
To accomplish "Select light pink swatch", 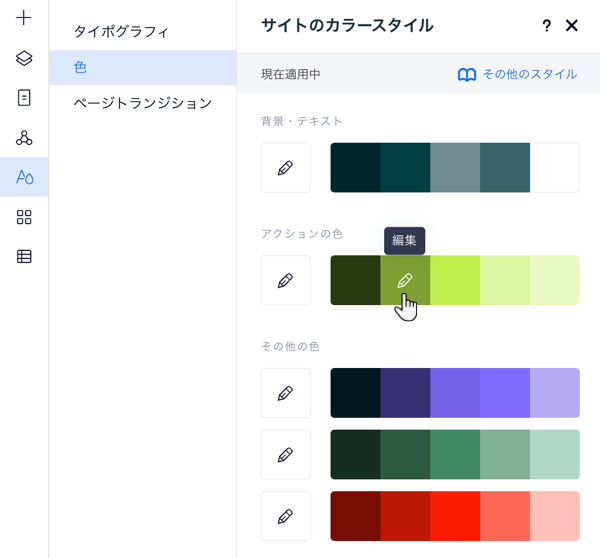I will tap(555, 516).
